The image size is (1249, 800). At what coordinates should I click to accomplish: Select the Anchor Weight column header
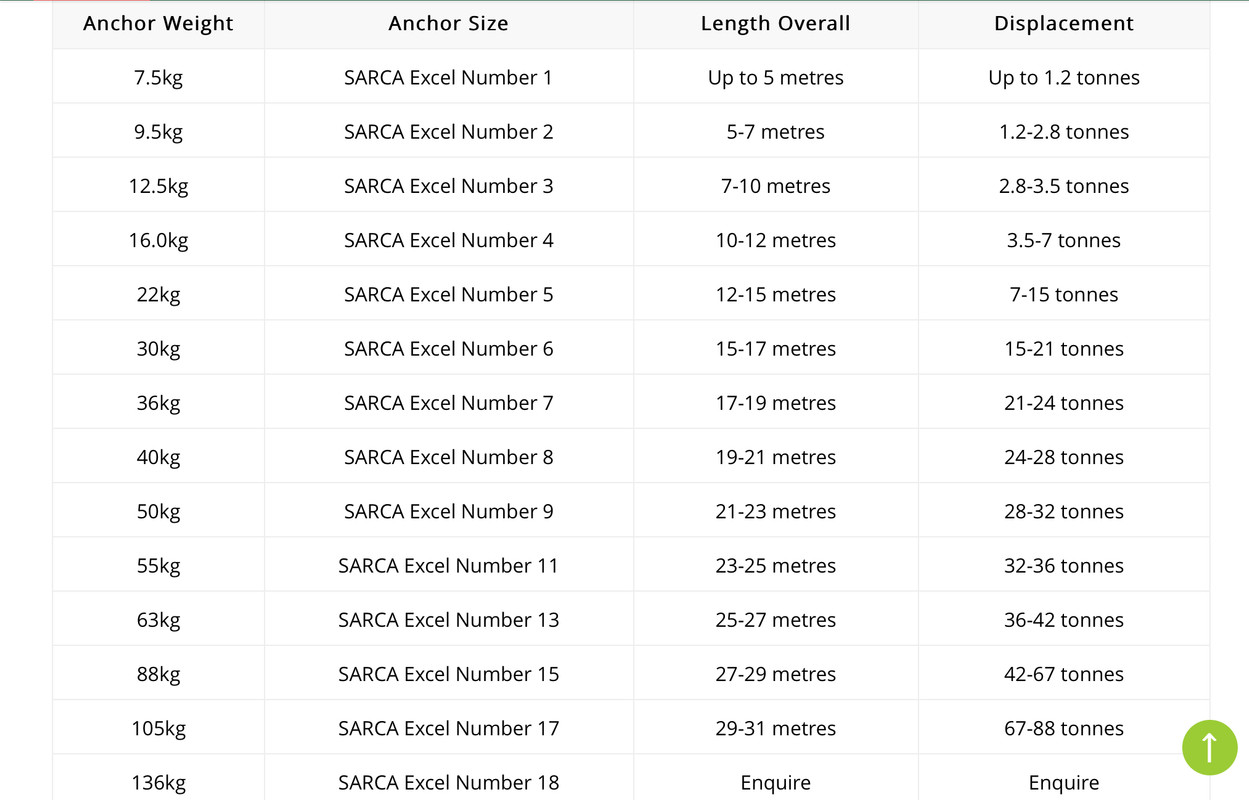click(158, 24)
